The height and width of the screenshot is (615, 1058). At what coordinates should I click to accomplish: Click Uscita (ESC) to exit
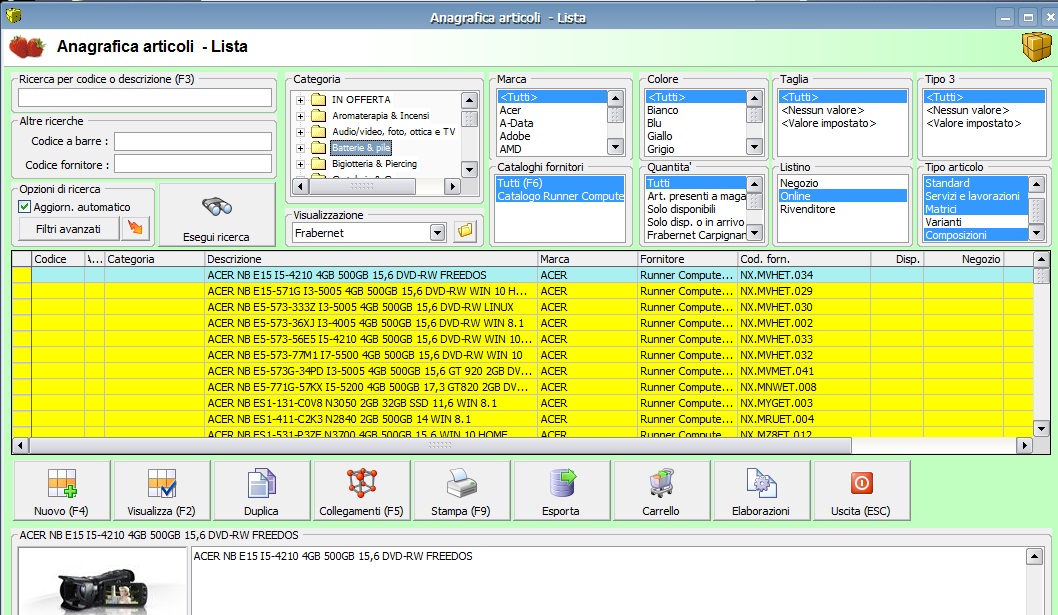tap(860, 491)
